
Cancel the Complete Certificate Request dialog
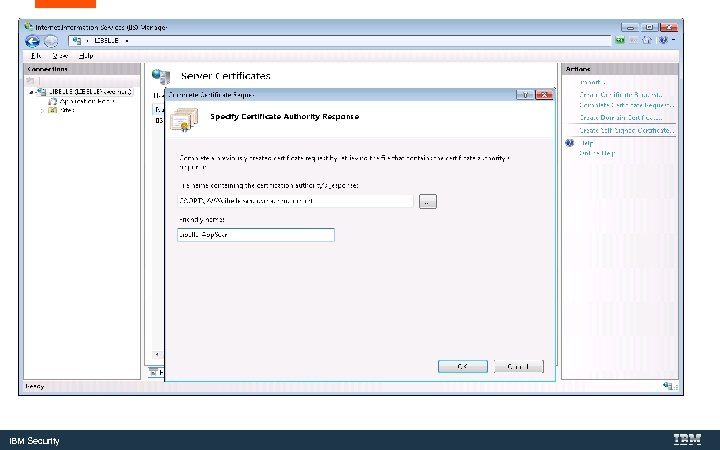[x=519, y=366]
